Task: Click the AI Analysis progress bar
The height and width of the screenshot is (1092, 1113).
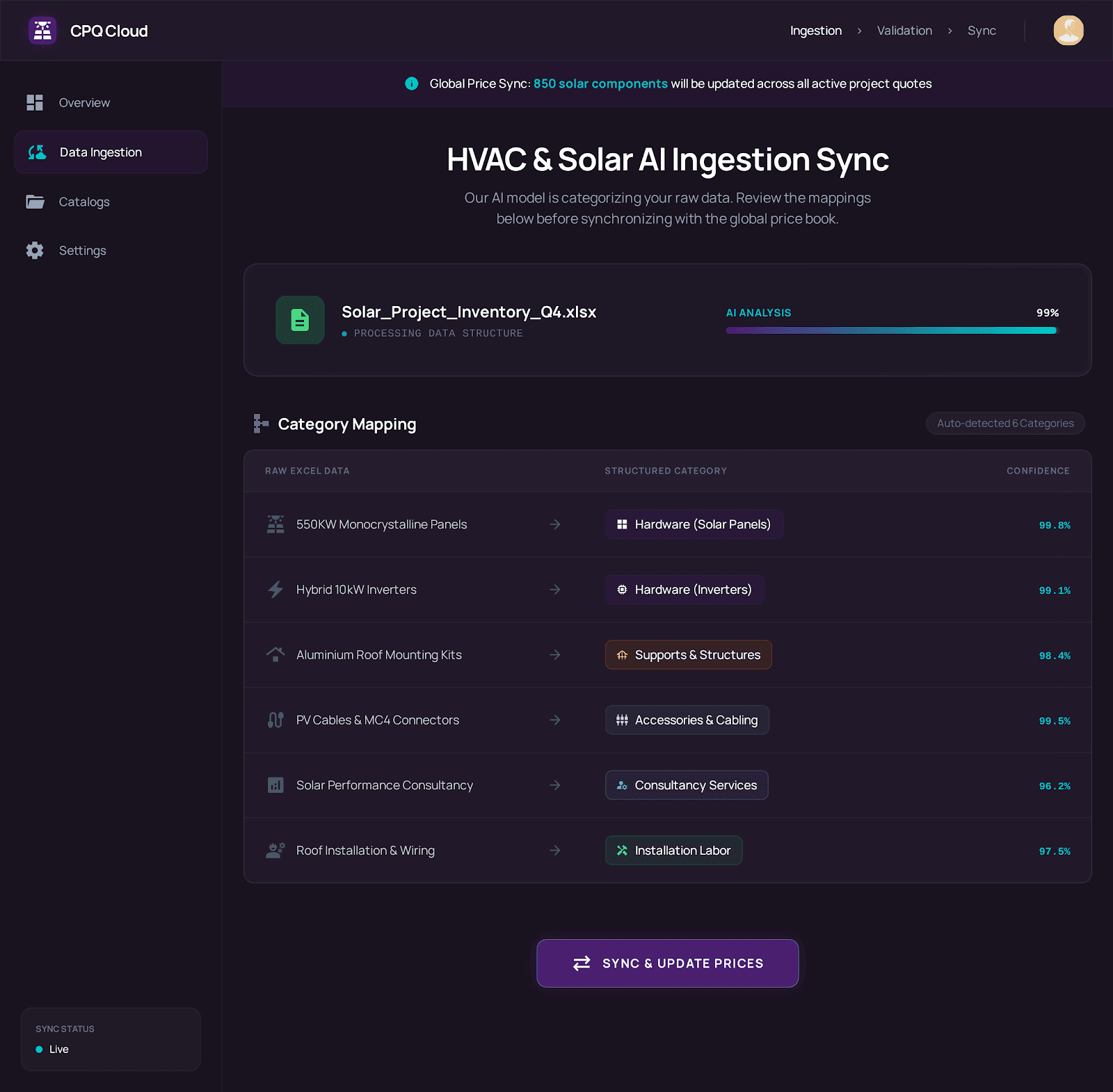Action: (x=891, y=330)
